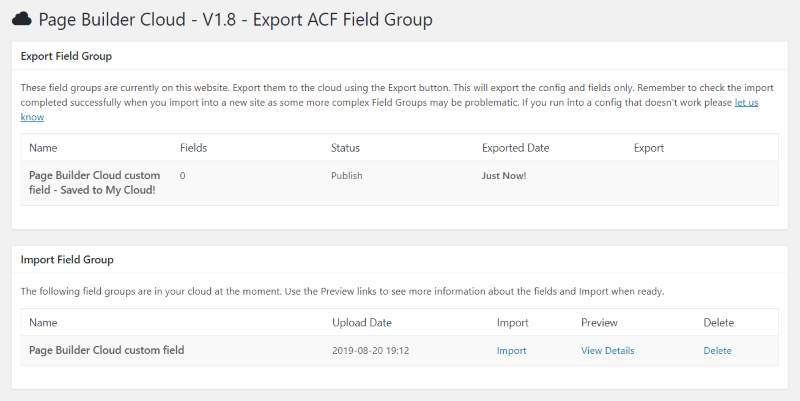800x401 pixels.
Task: Click the Export Field Group heading
Action: [x=66, y=56]
